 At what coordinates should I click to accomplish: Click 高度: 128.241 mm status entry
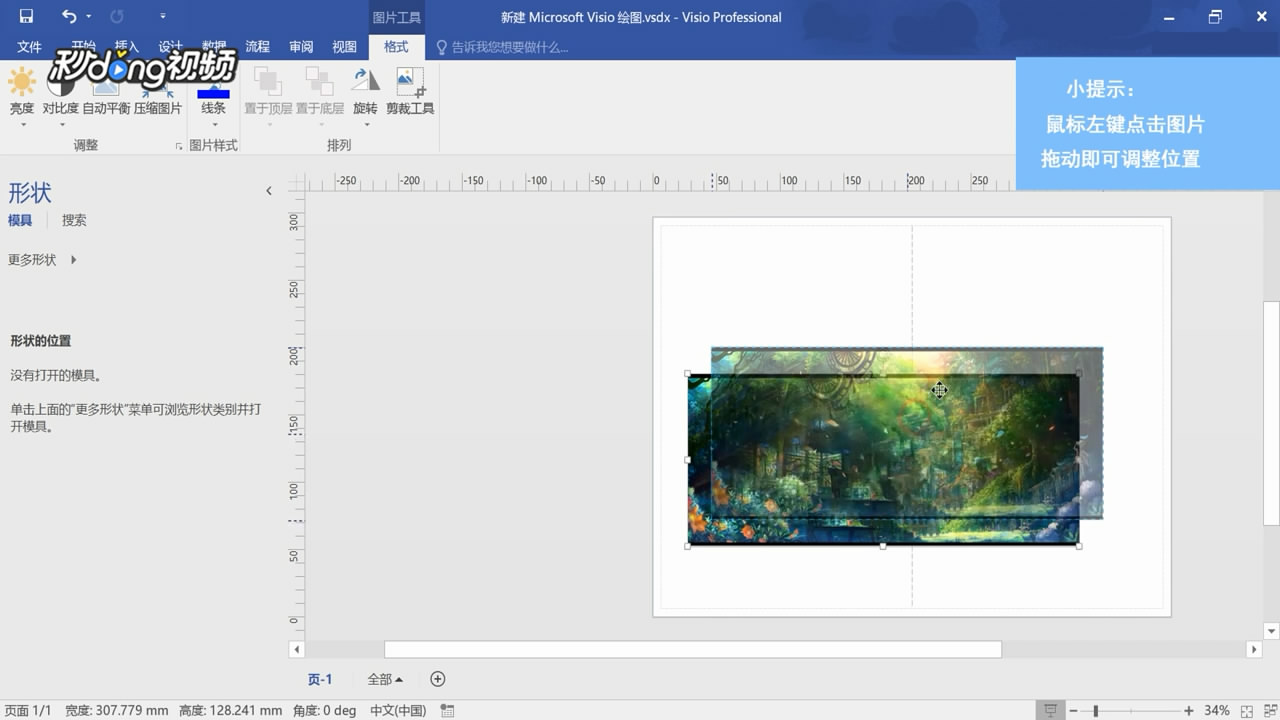[230, 711]
